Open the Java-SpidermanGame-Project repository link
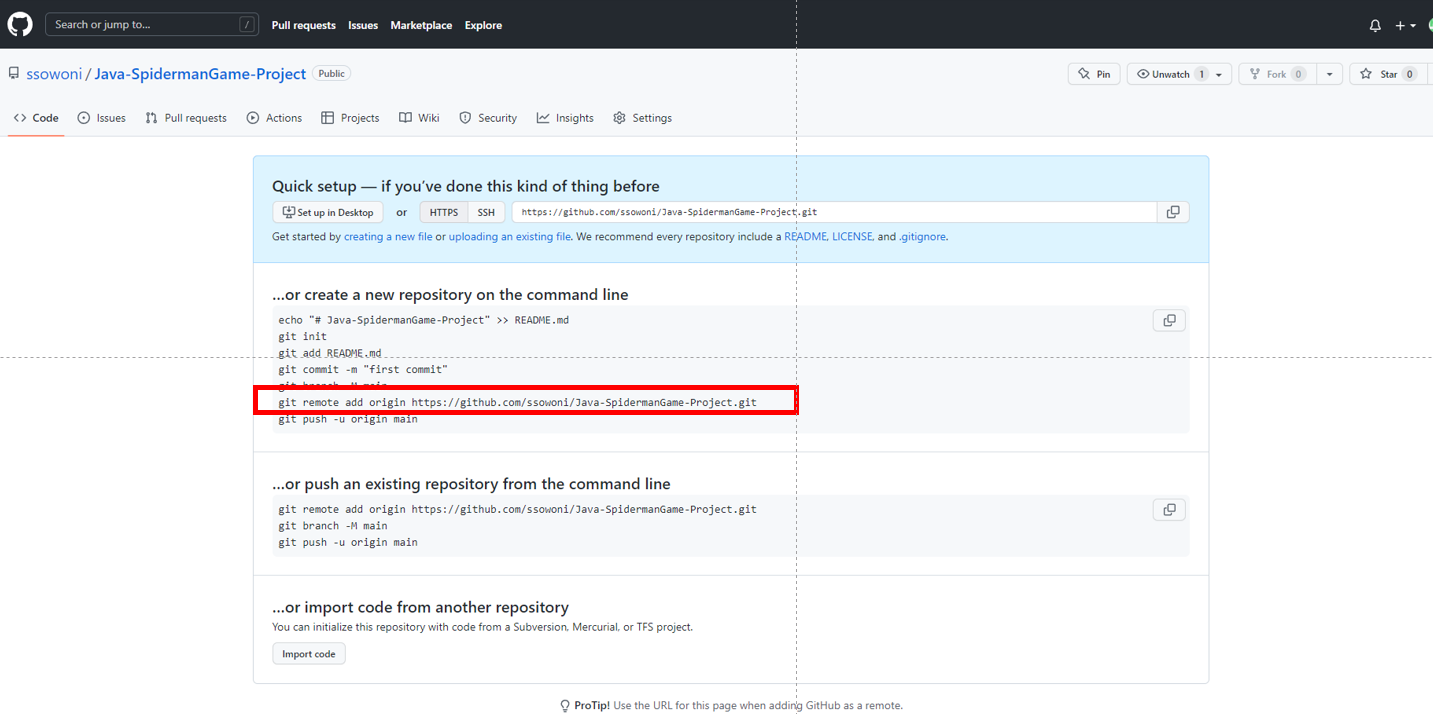This screenshot has width=1433, height=714. (x=200, y=74)
